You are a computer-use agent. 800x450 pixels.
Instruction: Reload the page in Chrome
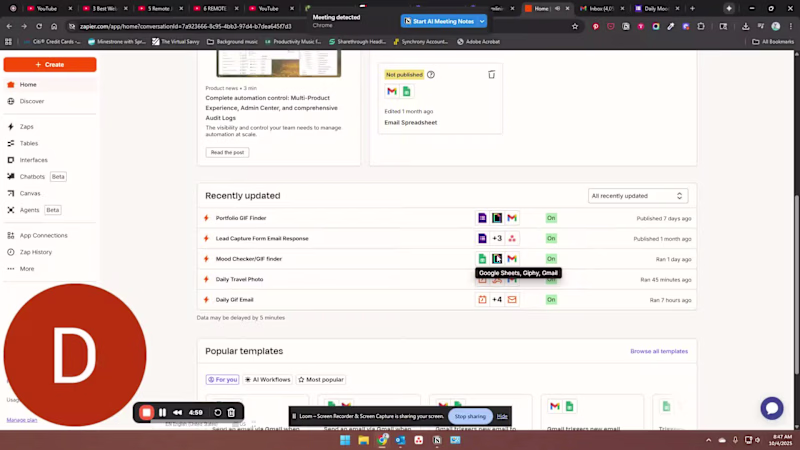tap(39, 27)
